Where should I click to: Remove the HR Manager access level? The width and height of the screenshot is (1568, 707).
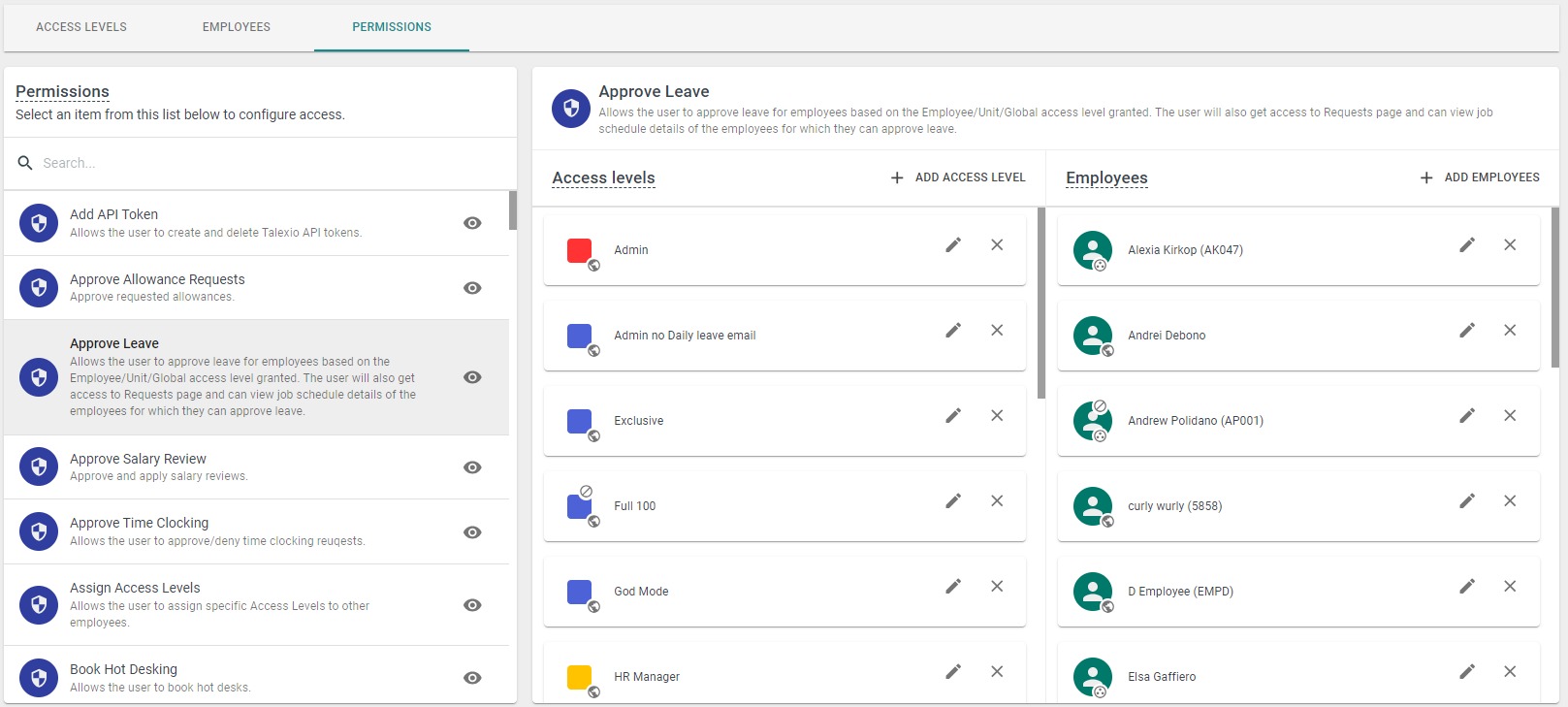[x=997, y=672]
